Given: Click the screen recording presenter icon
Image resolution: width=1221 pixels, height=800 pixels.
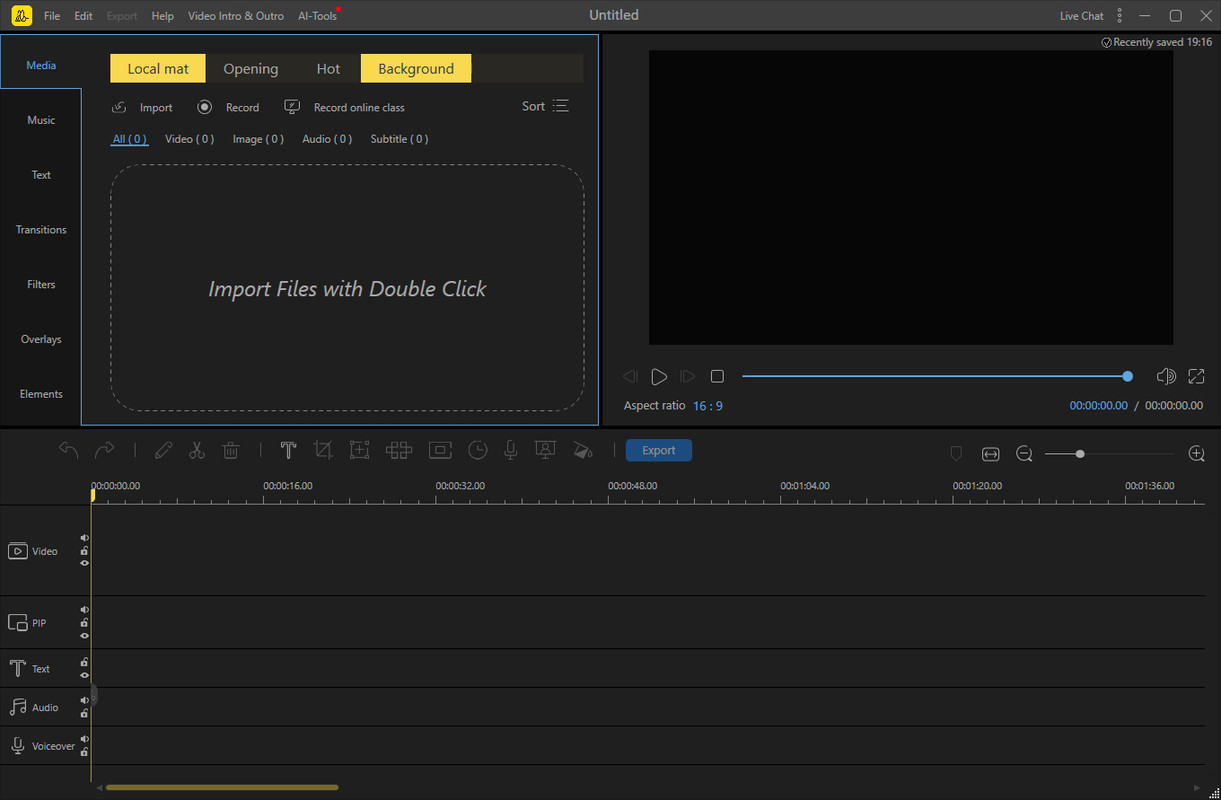Looking at the screenshot, I should tap(545, 451).
